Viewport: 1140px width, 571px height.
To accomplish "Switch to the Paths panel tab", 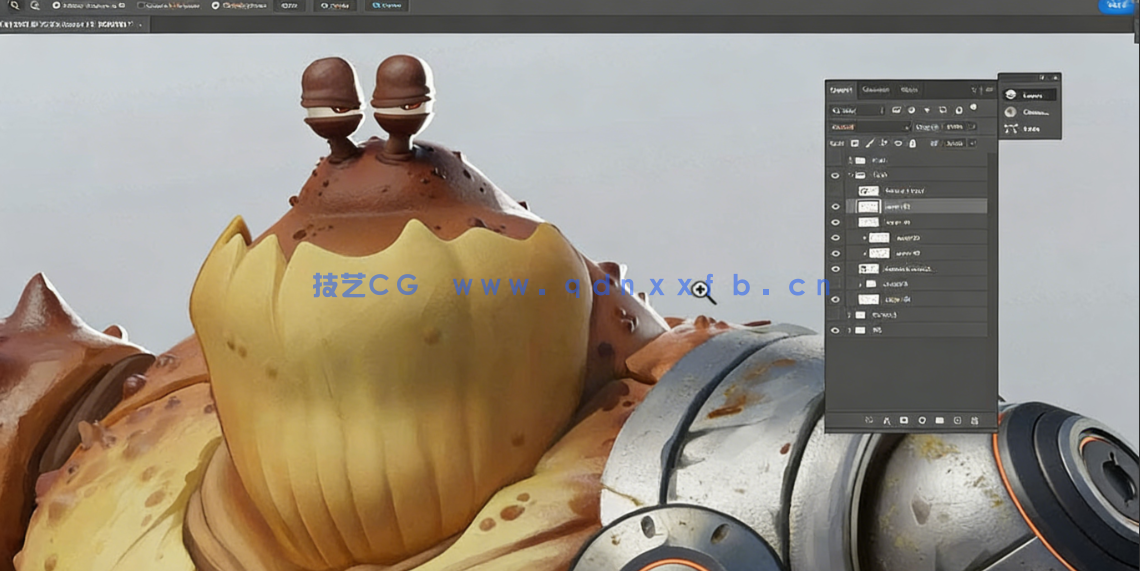I will (910, 89).
